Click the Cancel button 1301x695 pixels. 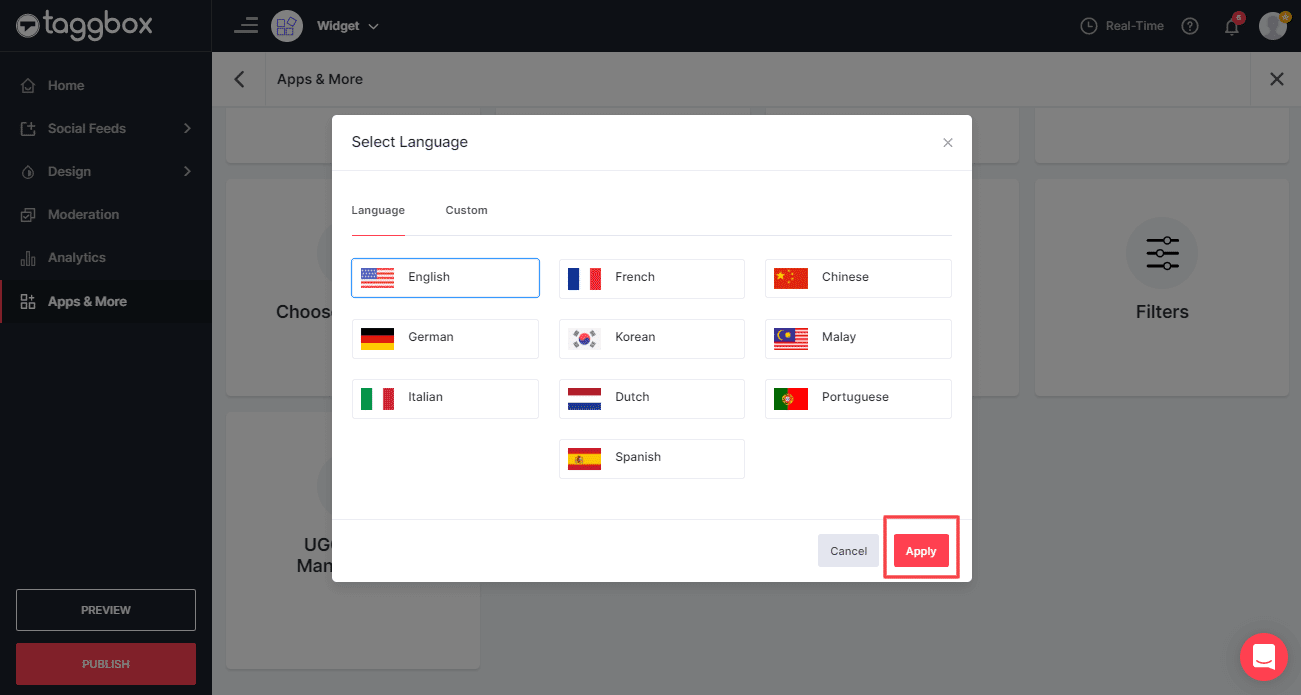coord(848,551)
